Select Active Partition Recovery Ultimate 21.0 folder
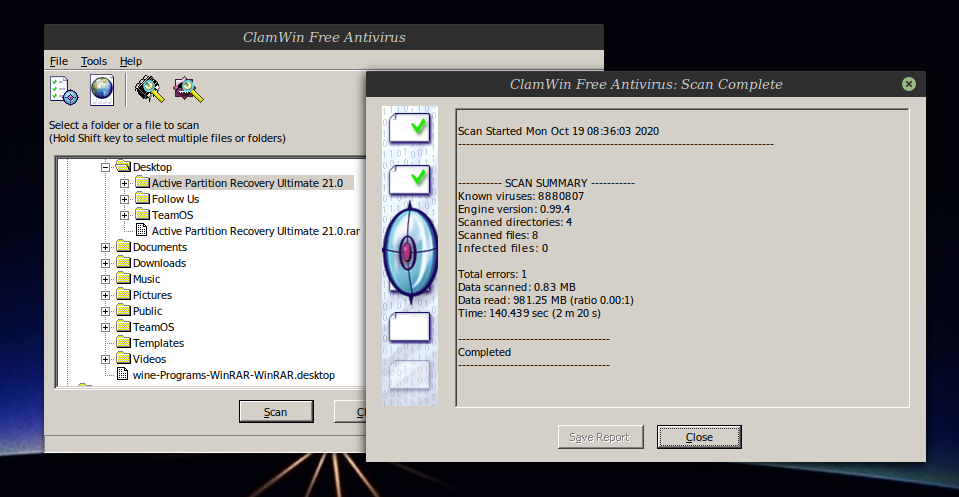Screen dimensions: 959x497 point(247,183)
